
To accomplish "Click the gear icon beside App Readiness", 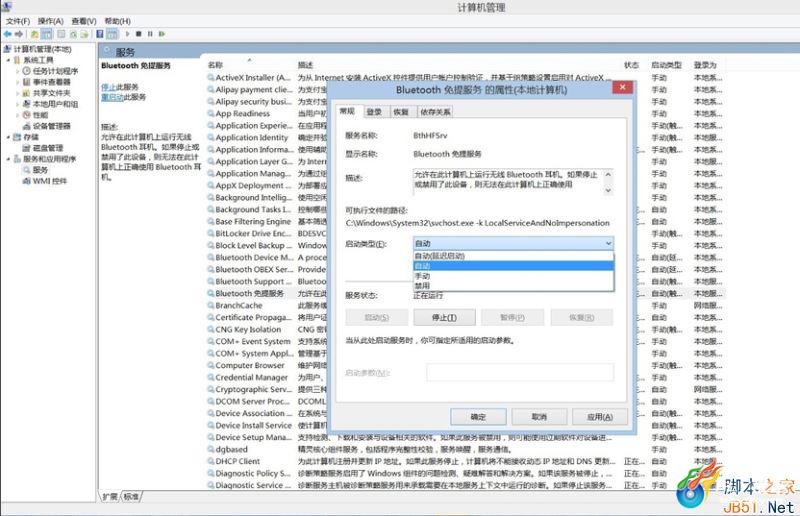I will (211, 113).
